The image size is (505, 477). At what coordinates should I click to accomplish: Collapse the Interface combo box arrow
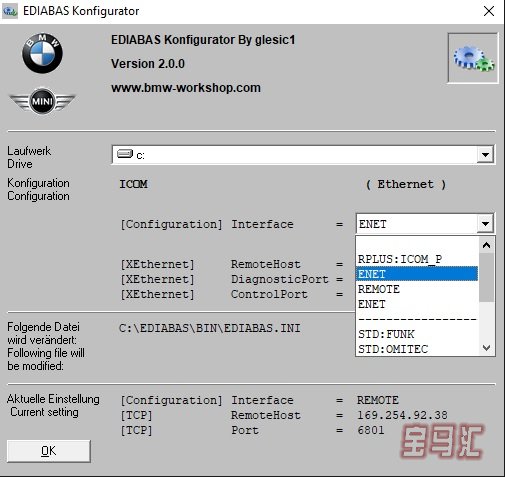(485, 224)
